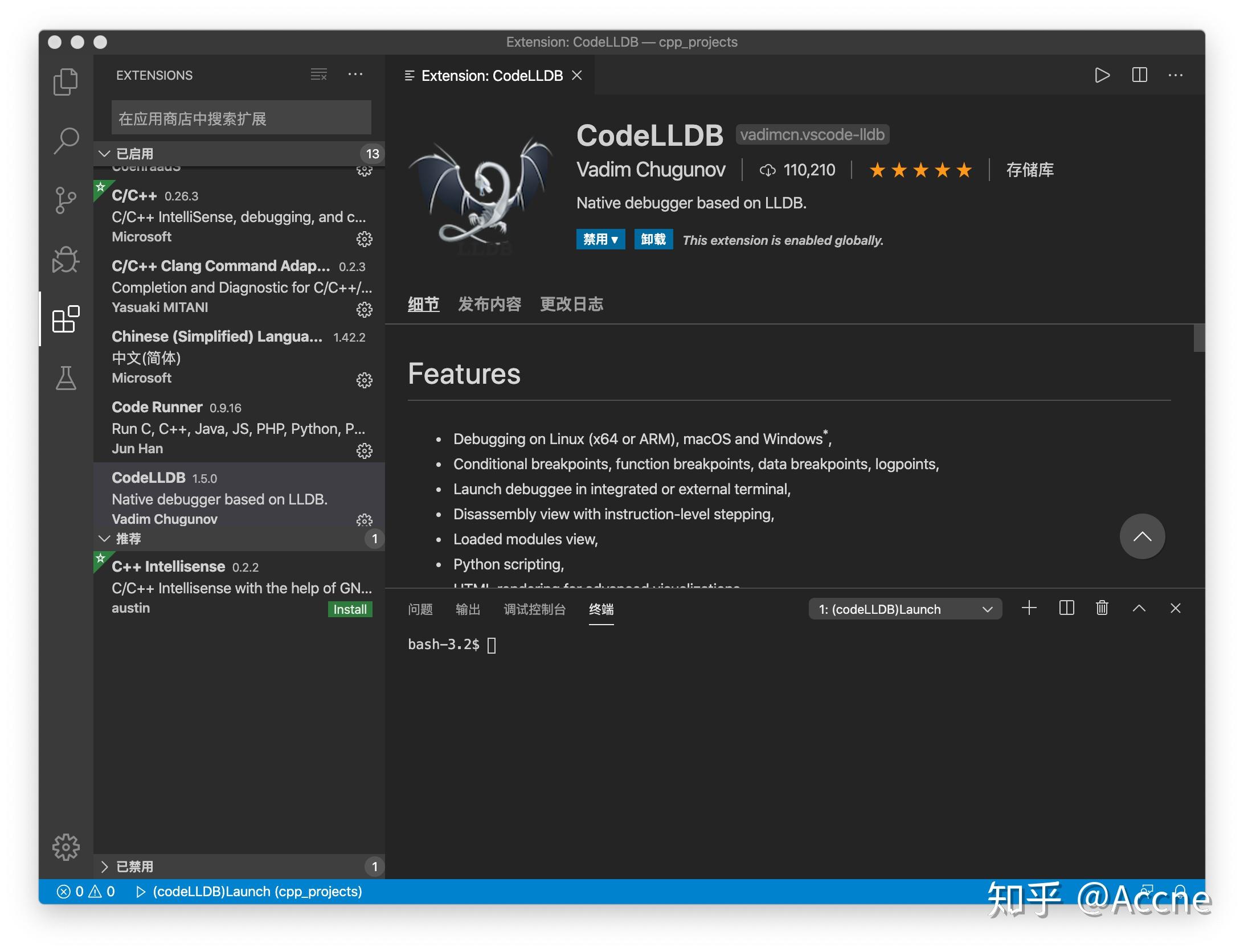Viewport: 1244px width, 952px height.
Task: Kill the terminal using trash icon
Action: pyautogui.click(x=1102, y=608)
